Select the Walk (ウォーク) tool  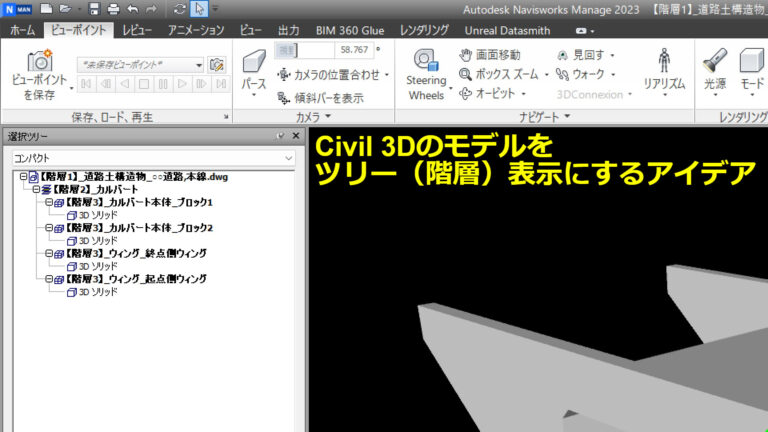580,74
